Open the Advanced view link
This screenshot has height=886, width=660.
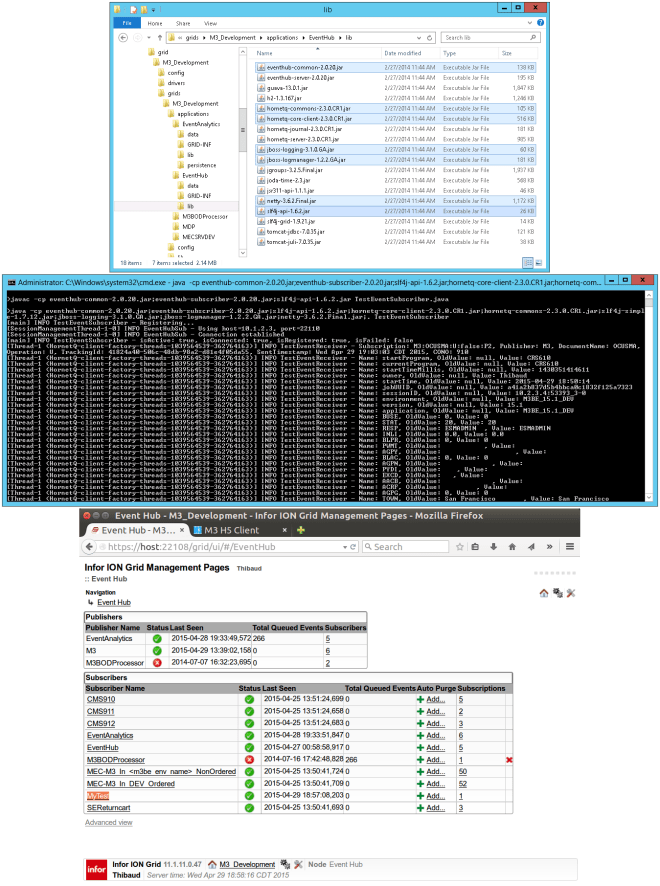pos(108,822)
